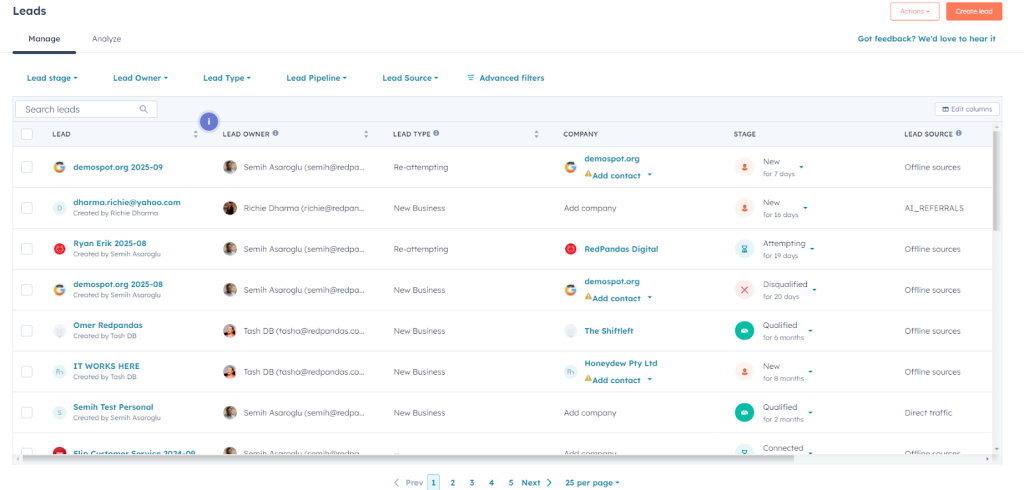
Task: Sort by the LEAD column arrows
Action: [x=195, y=134]
